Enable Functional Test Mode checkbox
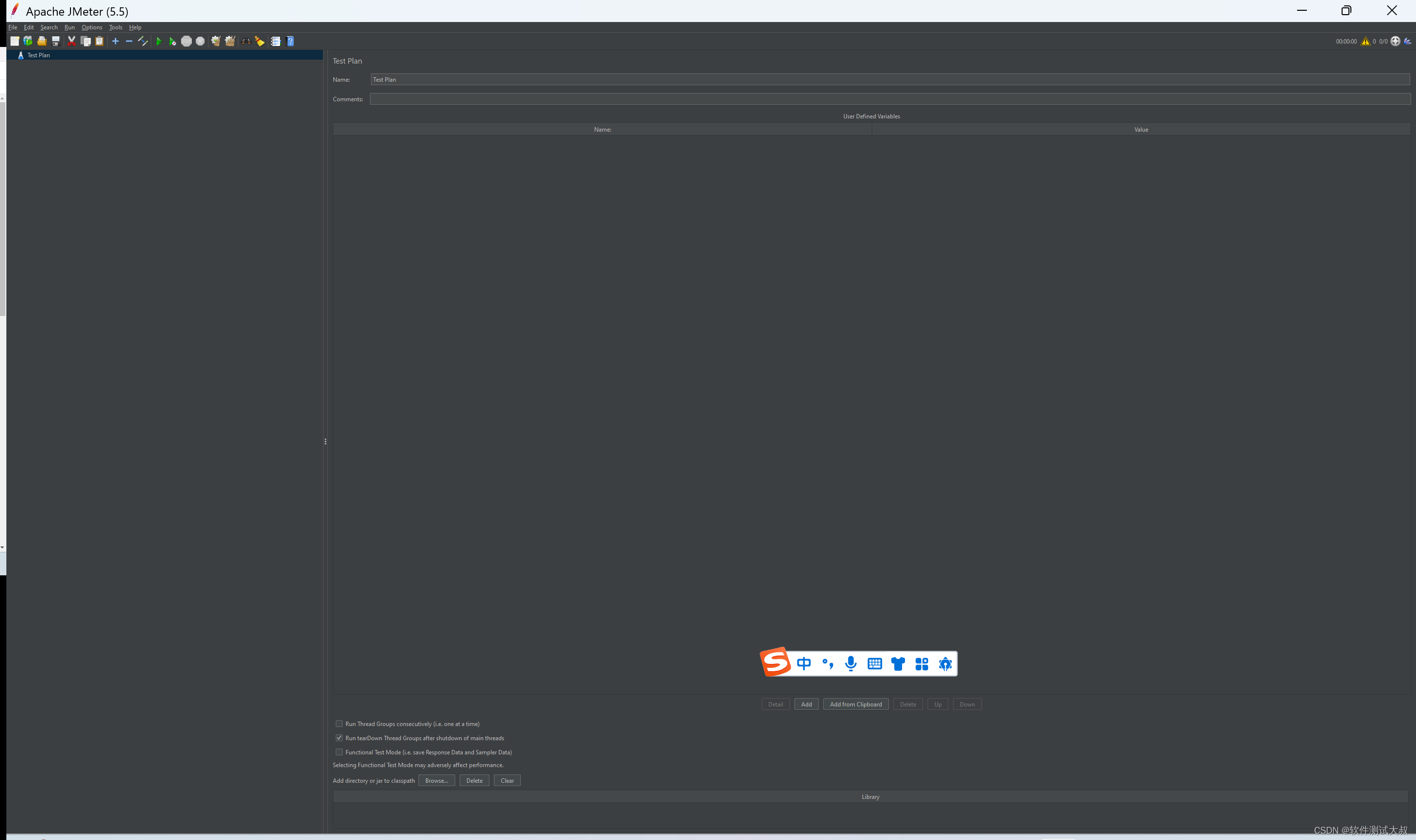Viewport: 1416px width, 840px height. pos(339,752)
